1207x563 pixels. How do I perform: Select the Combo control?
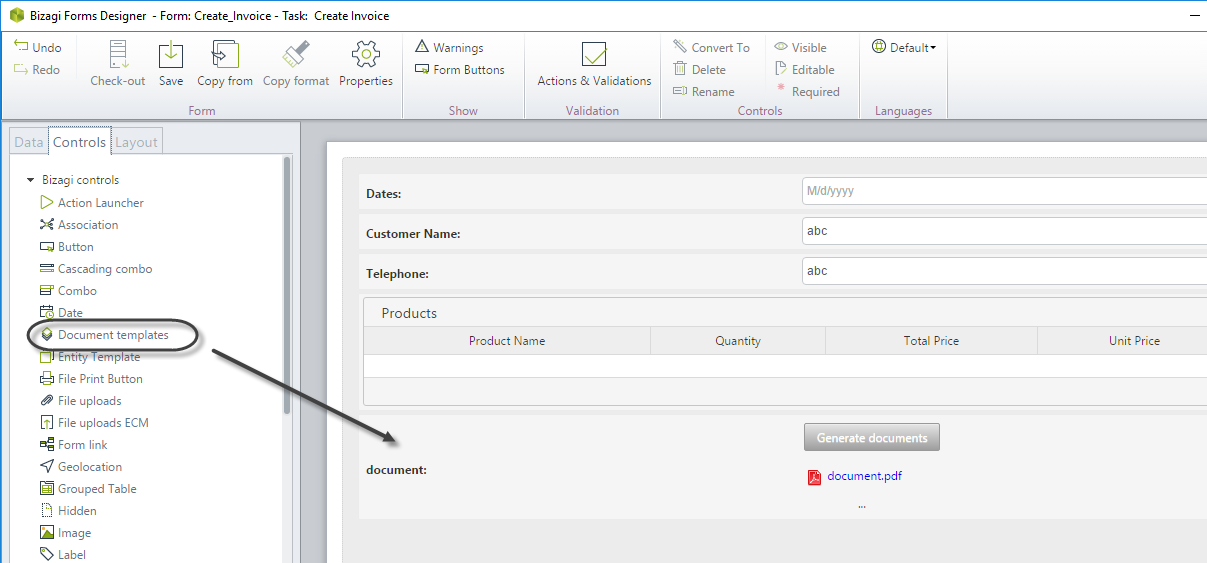tap(68, 290)
